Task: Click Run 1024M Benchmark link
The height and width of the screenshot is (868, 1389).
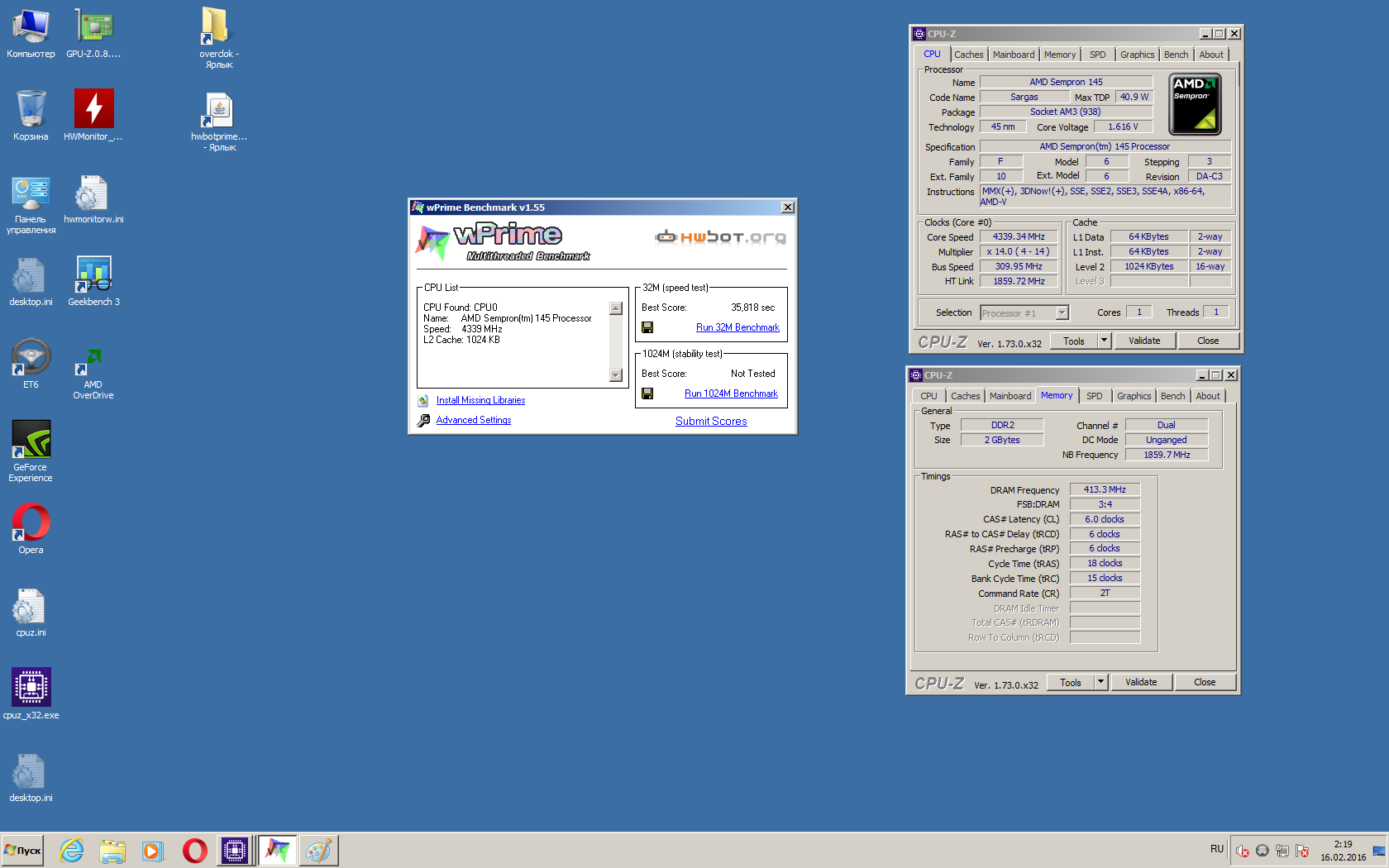Action: point(731,393)
